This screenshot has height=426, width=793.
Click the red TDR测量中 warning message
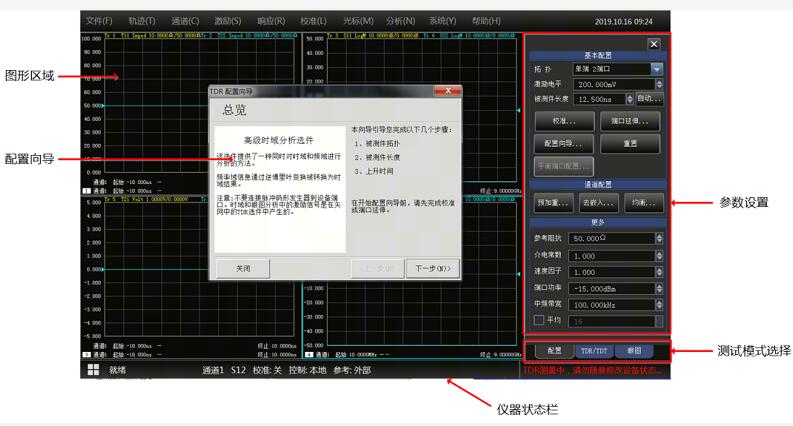592,370
